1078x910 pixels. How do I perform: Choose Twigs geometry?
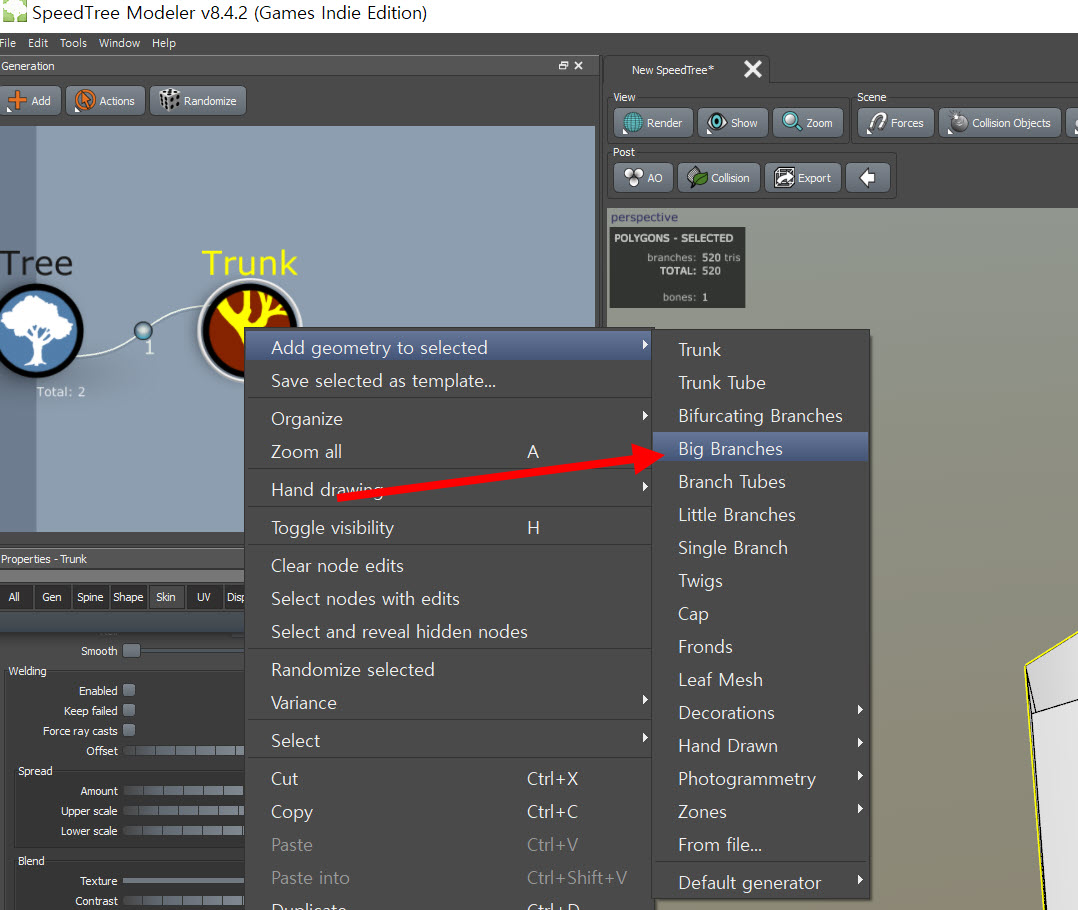pos(760,581)
